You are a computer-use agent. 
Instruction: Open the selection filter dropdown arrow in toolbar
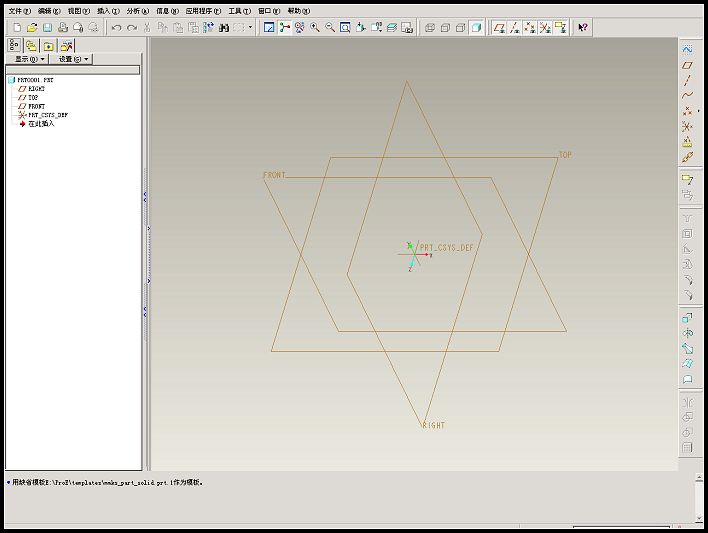pos(250,27)
